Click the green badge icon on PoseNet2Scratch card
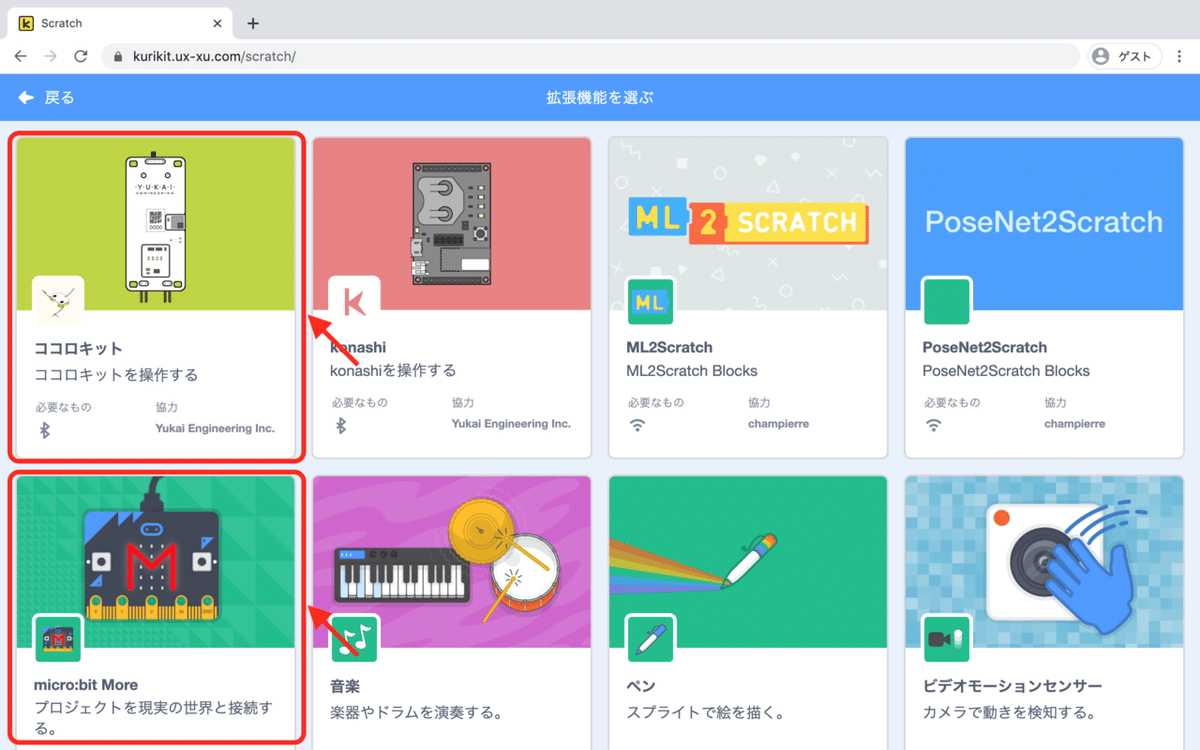 (x=945, y=301)
